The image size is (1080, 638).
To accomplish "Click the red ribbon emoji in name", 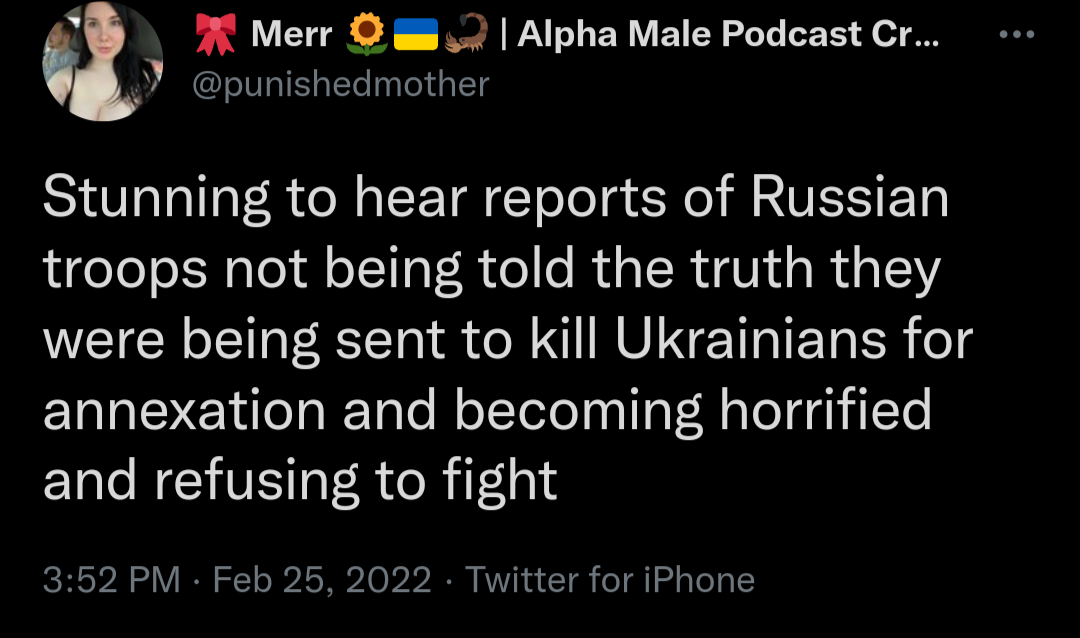I will pos(214,36).
